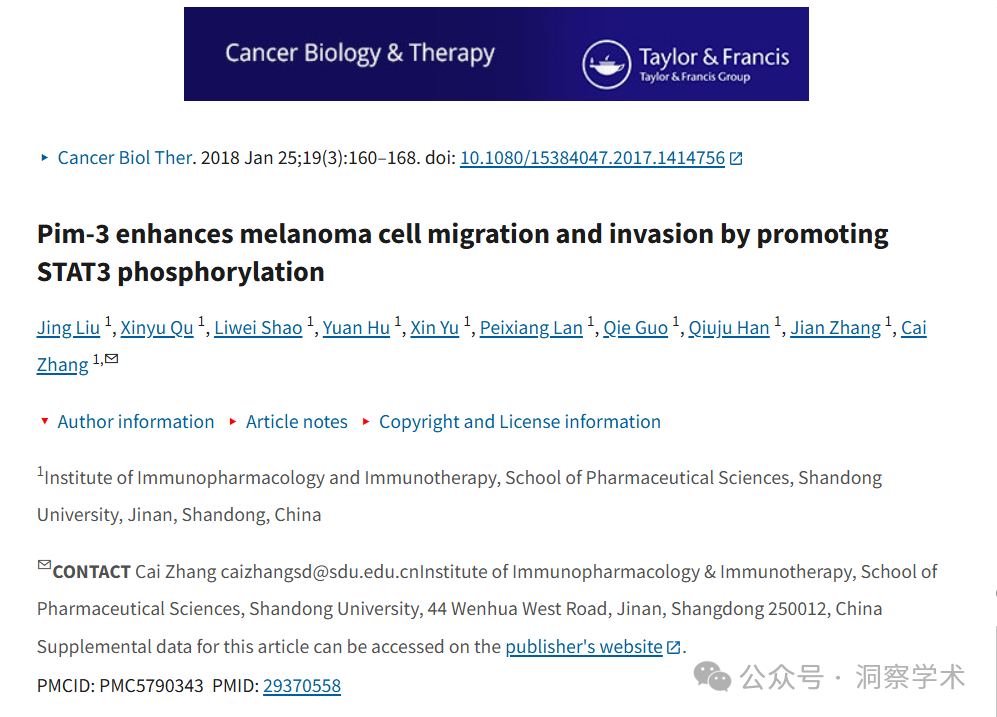
Task: Expand the Cancer Biol Ther journal triangle
Action: pos(44,158)
